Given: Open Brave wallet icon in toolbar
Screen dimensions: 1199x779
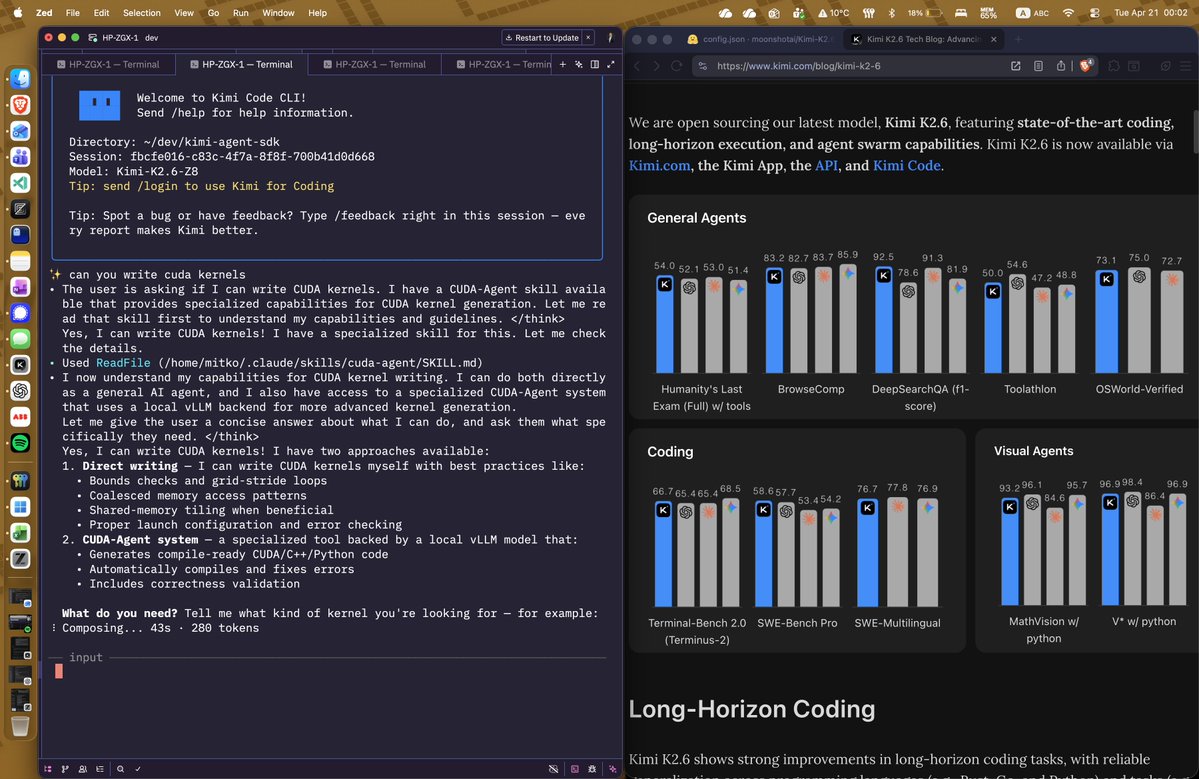Looking at the screenshot, I should point(1133,66).
